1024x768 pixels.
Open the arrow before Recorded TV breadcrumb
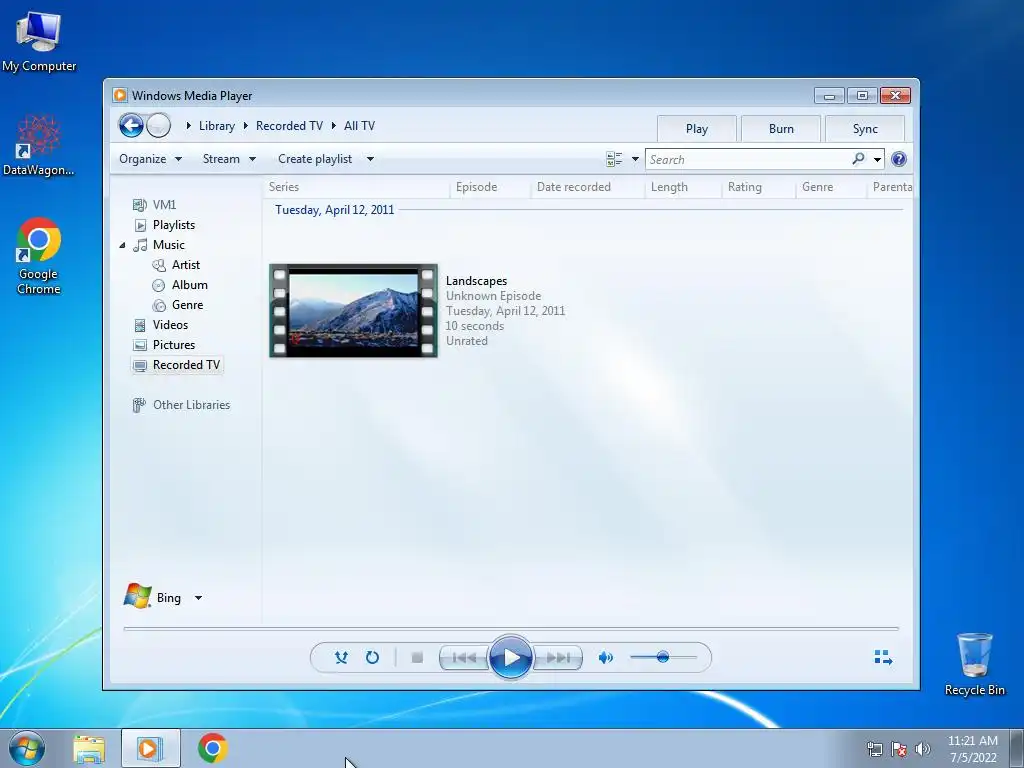click(x=246, y=125)
